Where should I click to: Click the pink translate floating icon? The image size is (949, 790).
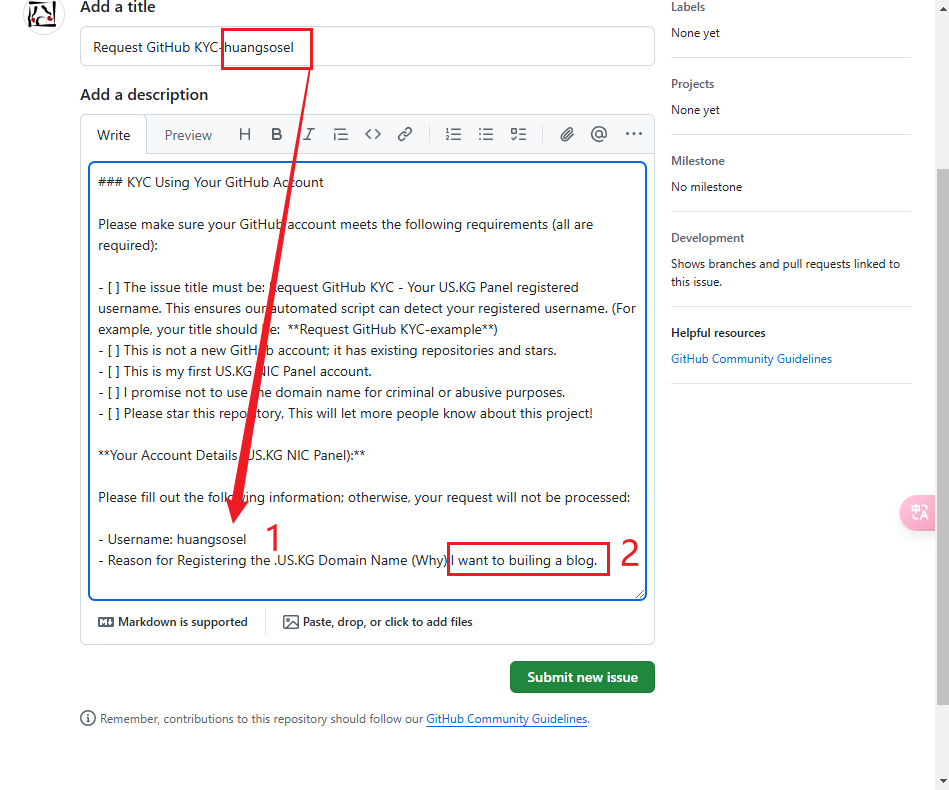pyautogui.click(x=919, y=512)
